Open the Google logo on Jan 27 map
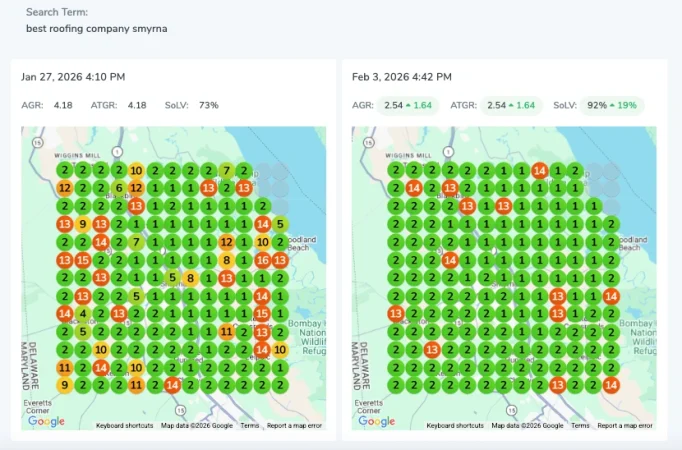This screenshot has height=450, width=682. point(46,422)
